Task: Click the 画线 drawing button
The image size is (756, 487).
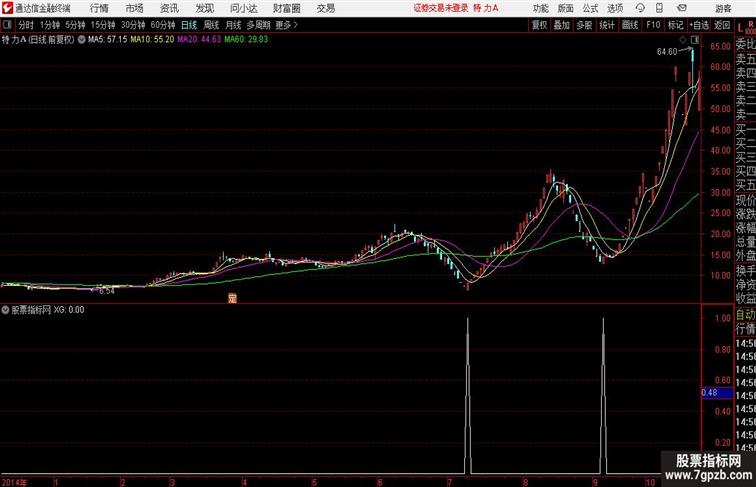Action: pyautogui.click(x=630, y=25)
